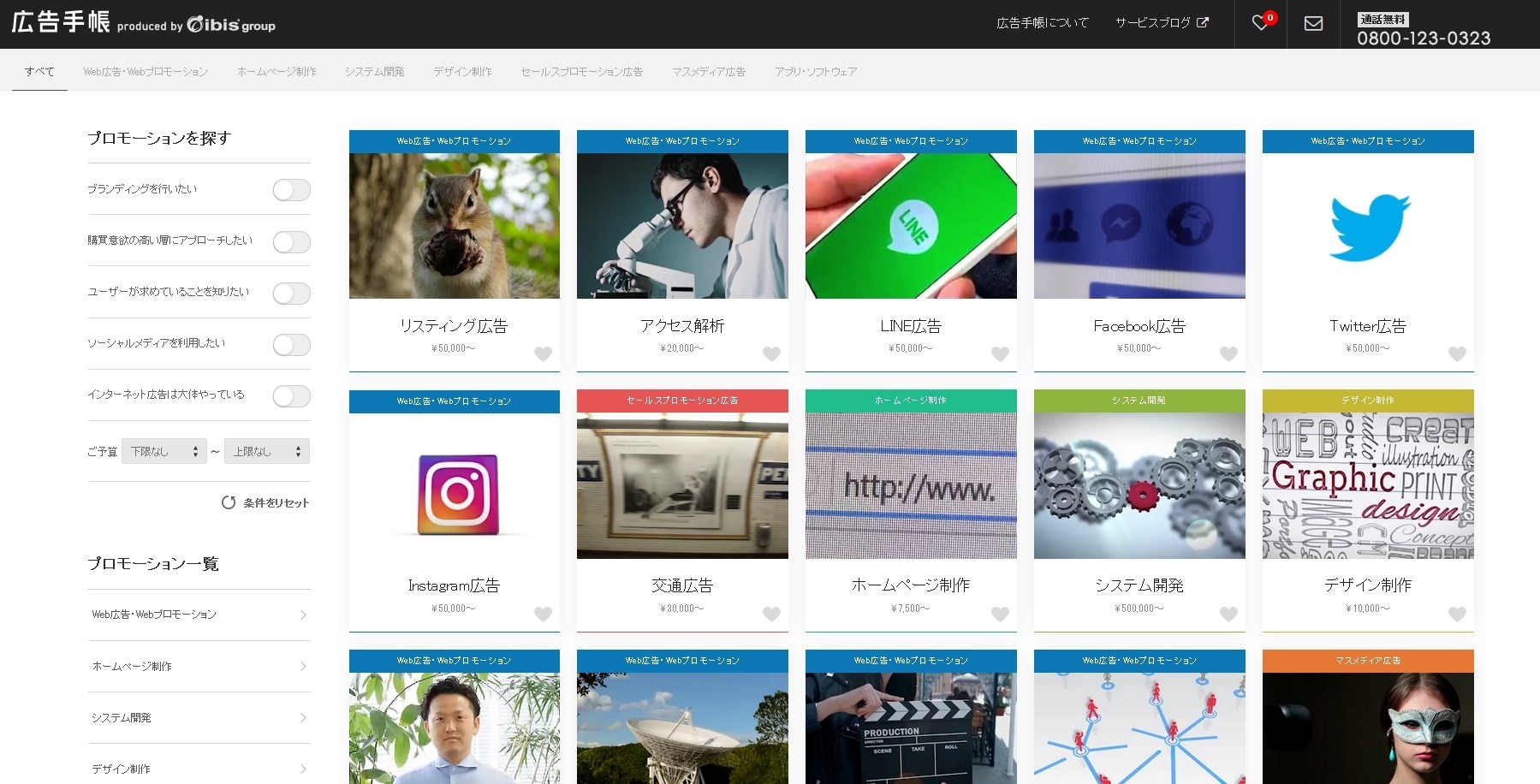Click the システム開発 green category label on card
1540x784 pixels.
[1139, 401]
